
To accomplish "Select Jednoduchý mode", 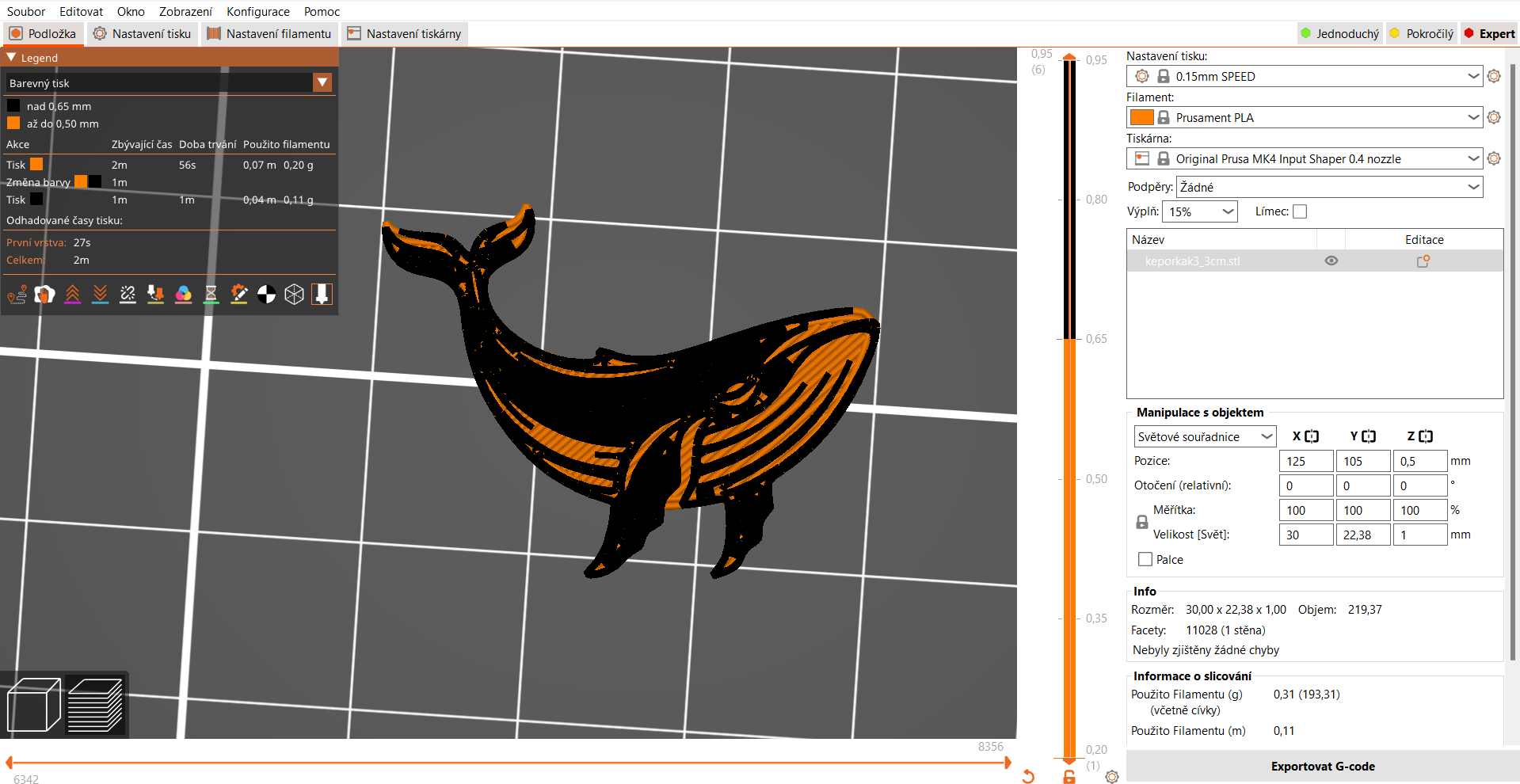I will click(1340, 33).
